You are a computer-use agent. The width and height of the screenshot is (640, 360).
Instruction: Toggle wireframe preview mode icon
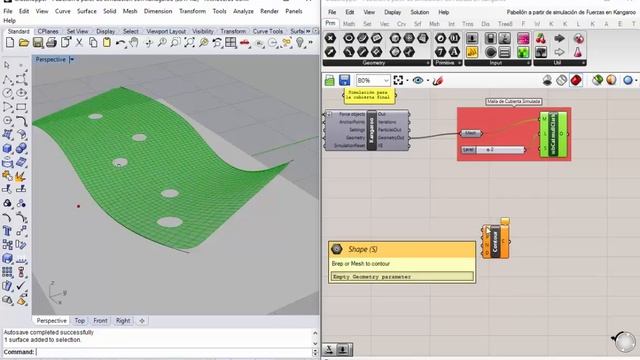(561, 80)
